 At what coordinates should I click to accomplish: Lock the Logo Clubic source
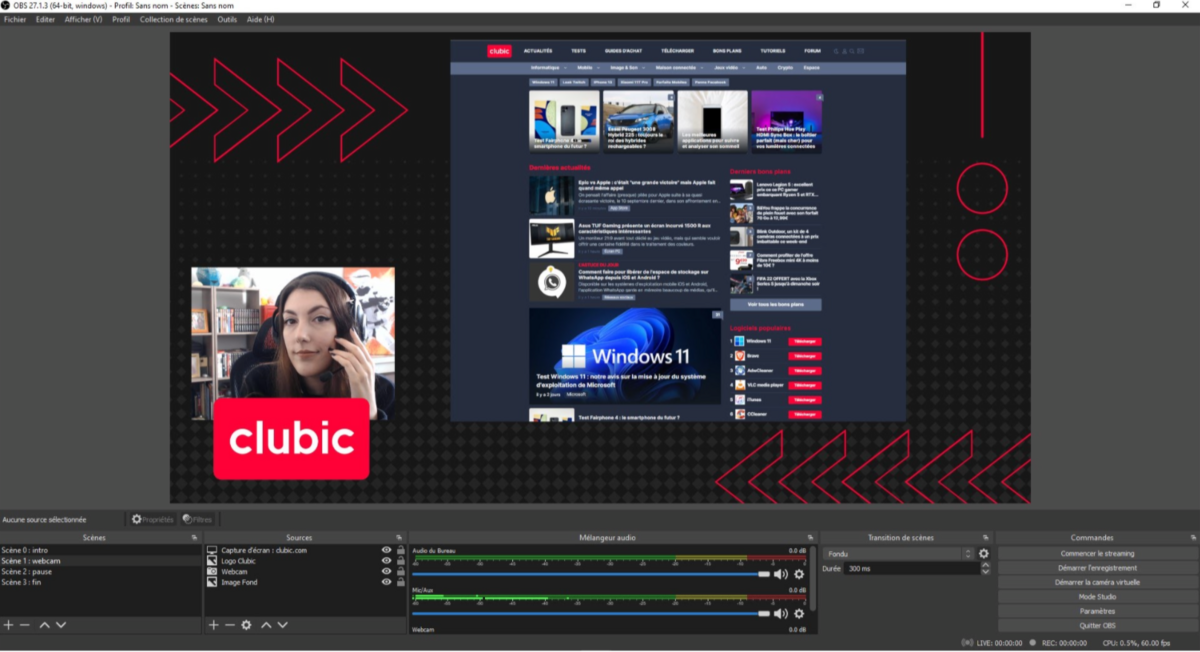pos(400,560)
